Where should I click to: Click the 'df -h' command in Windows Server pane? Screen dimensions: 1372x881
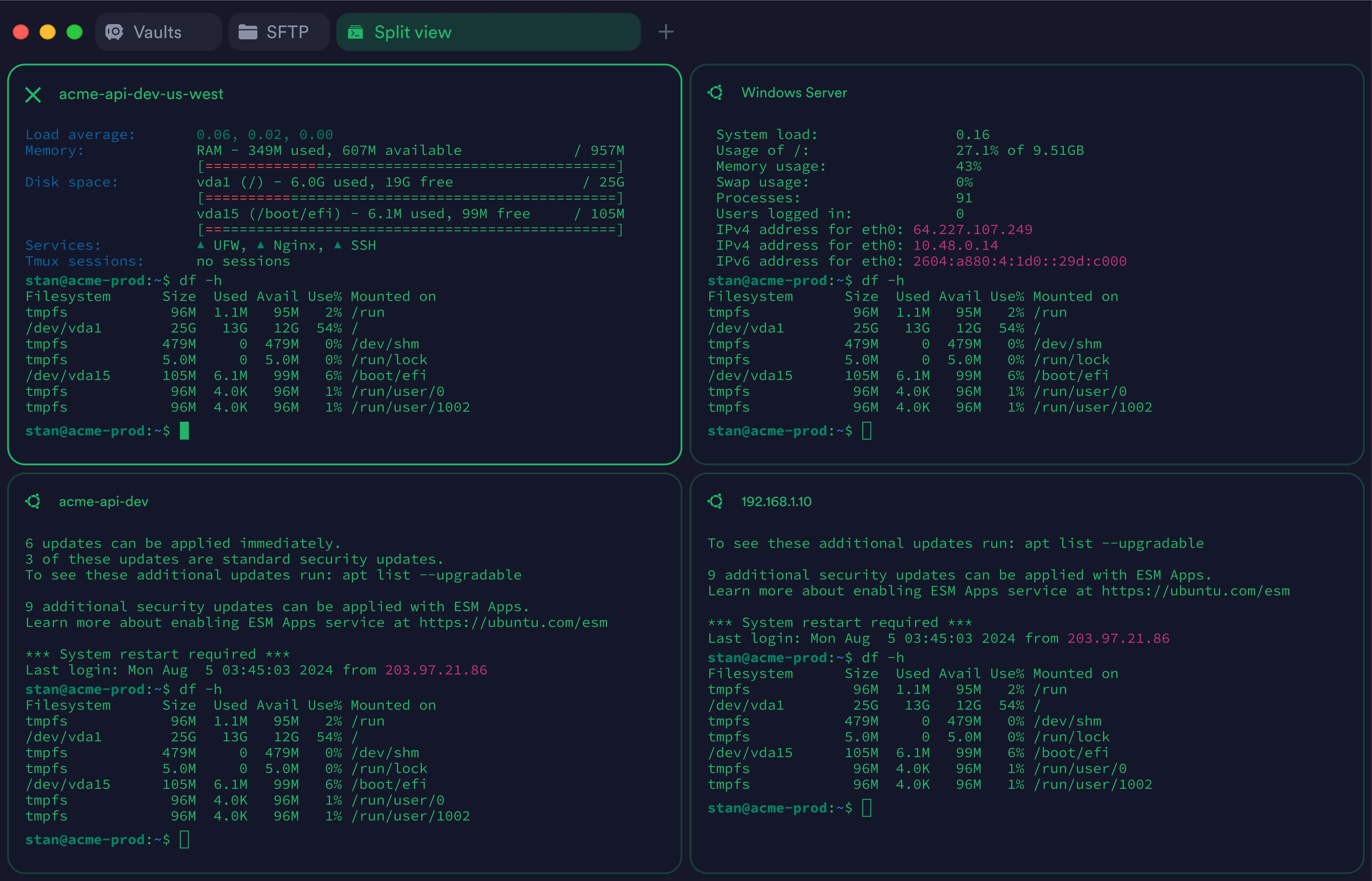click(883, 281)
